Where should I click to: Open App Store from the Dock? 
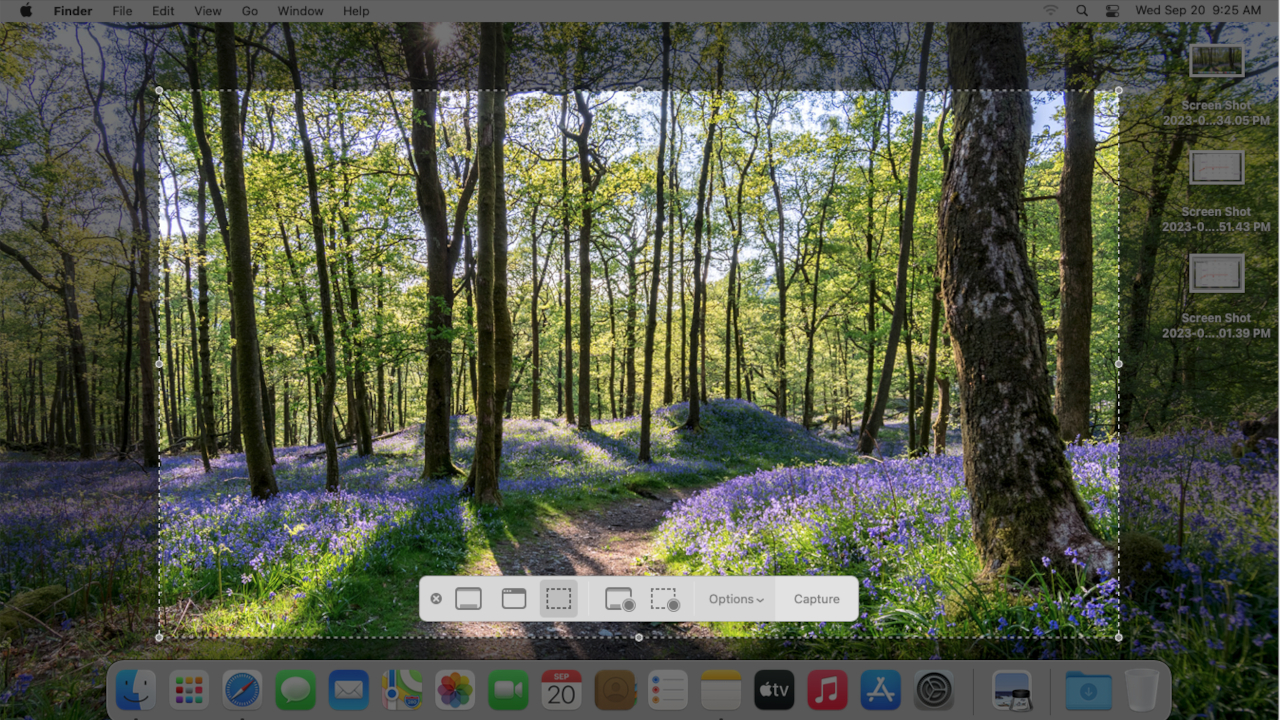pyautogui.click(x=881, y=690)
